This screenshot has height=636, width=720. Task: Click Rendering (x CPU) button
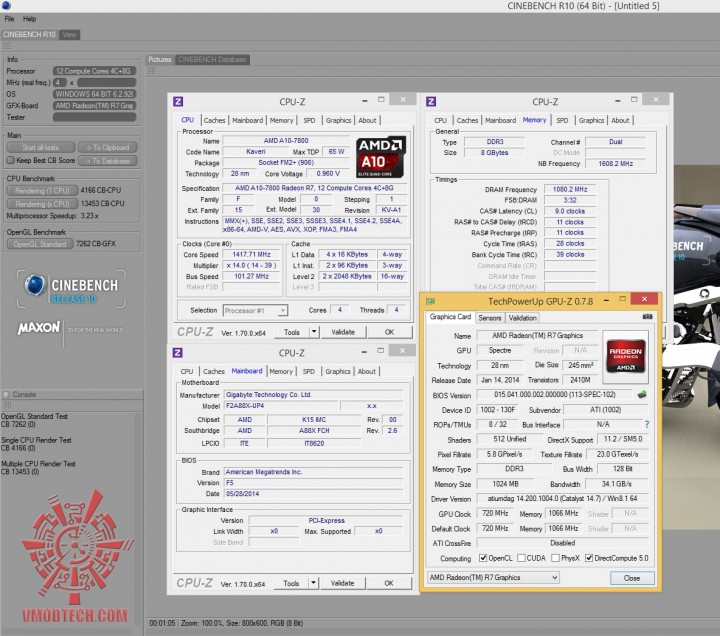(42, 204)
